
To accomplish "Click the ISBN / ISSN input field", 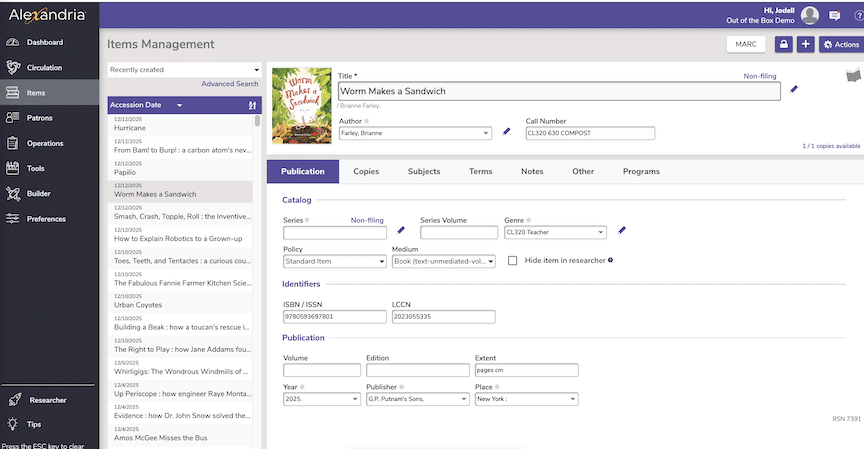I will pos(334,317).
